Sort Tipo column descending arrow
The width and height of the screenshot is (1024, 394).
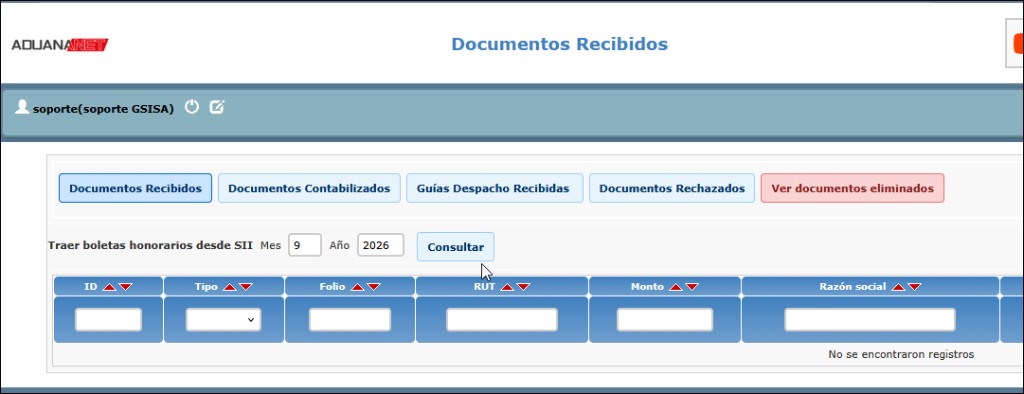click(246, 287)
